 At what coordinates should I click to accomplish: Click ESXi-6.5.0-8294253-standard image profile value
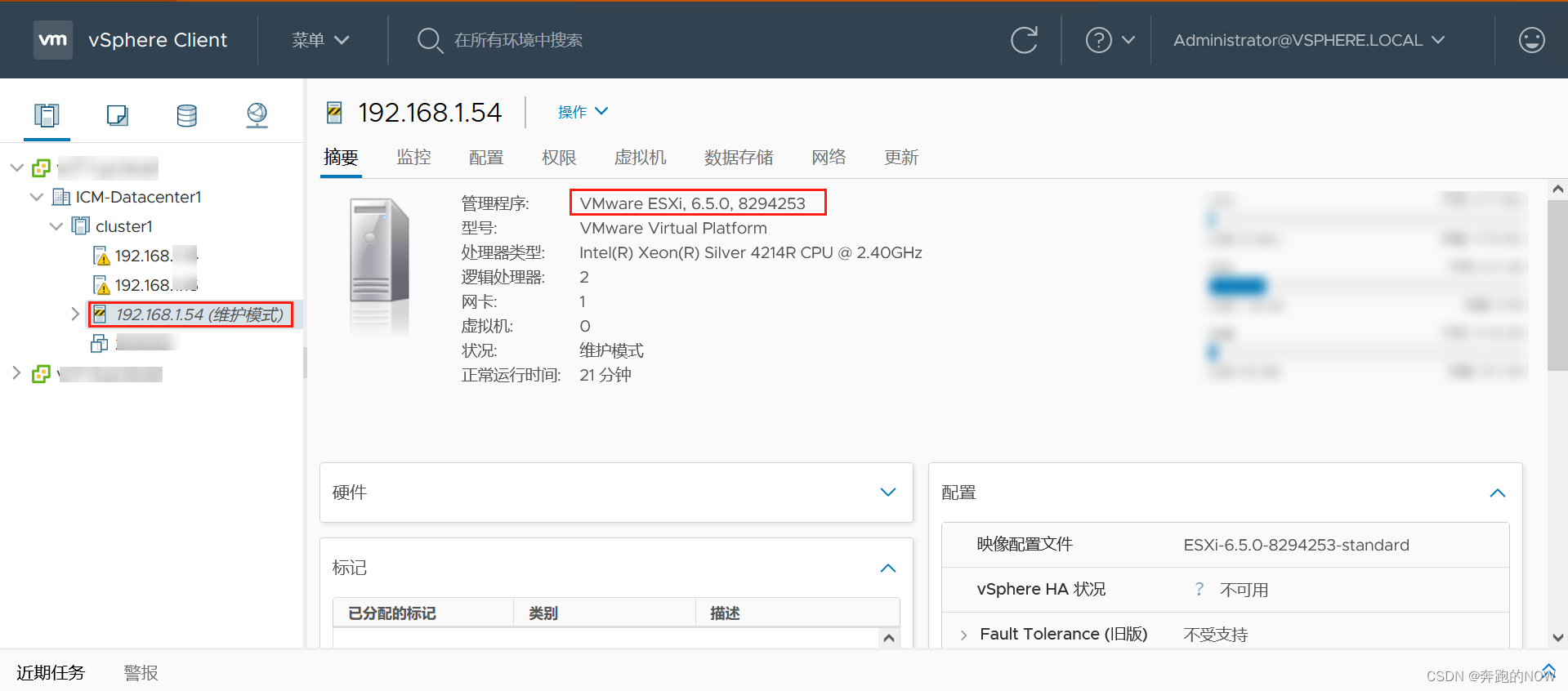1296,545
